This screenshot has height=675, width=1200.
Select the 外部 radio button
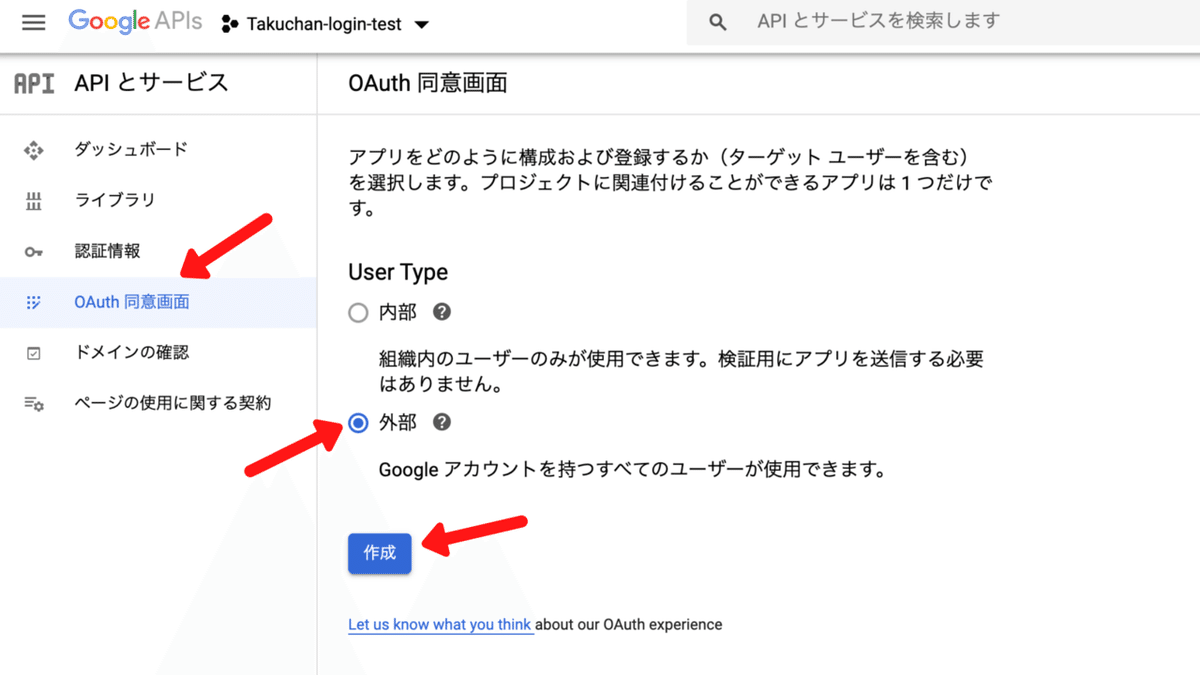[358, 424]
